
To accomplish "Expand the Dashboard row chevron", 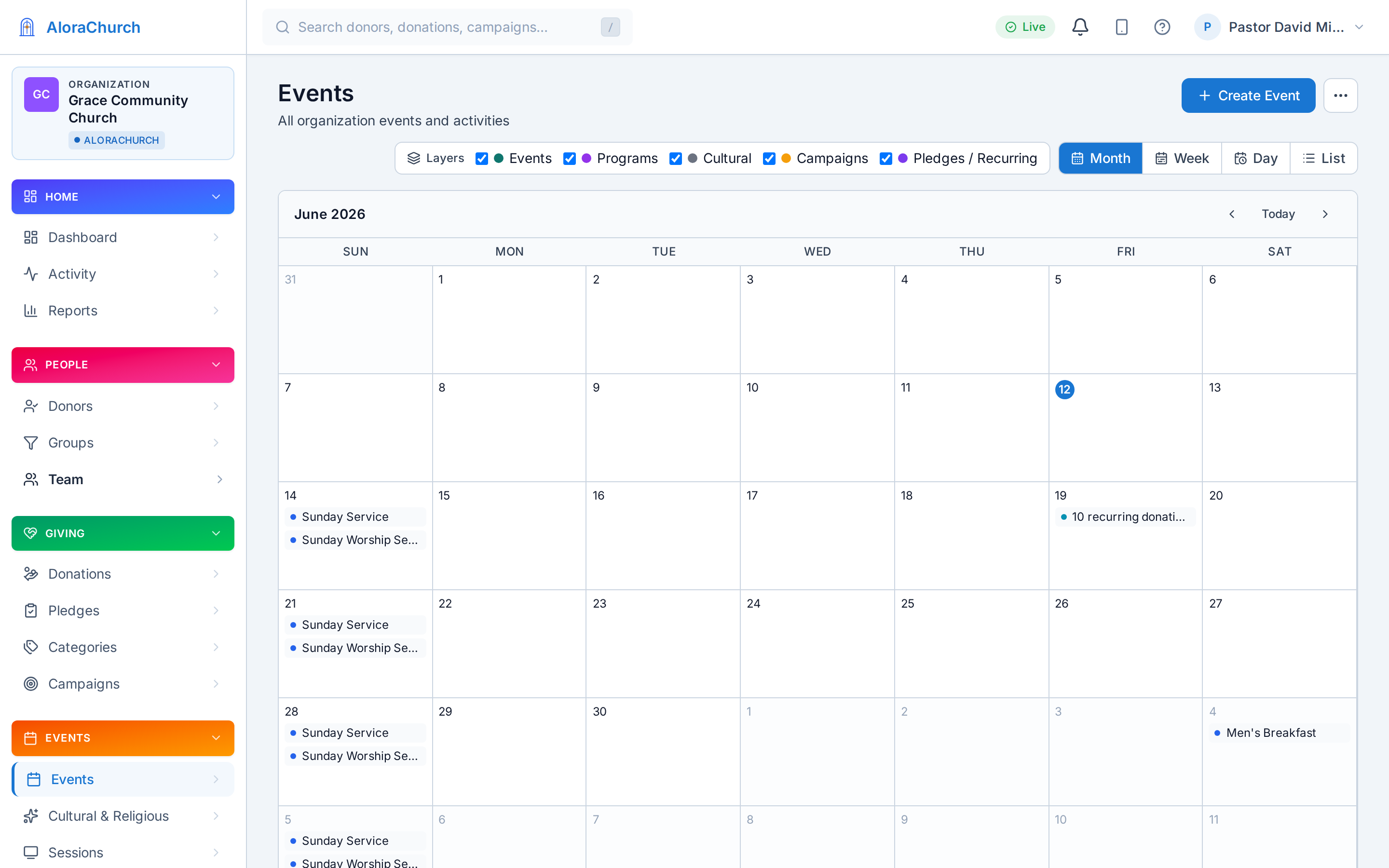I will tap(216, 237).
